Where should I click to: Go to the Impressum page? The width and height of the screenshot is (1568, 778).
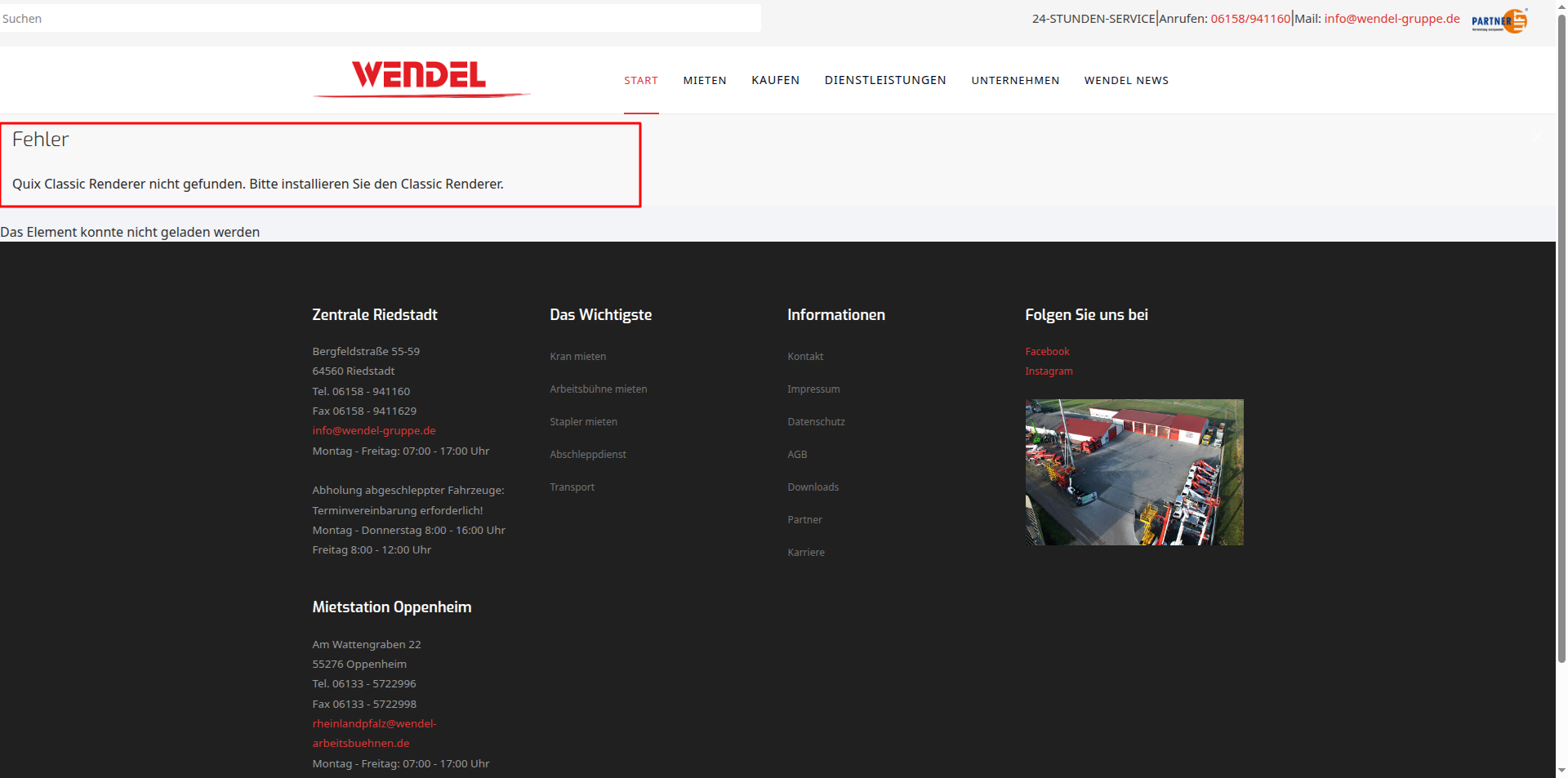(x=813, y=389)
